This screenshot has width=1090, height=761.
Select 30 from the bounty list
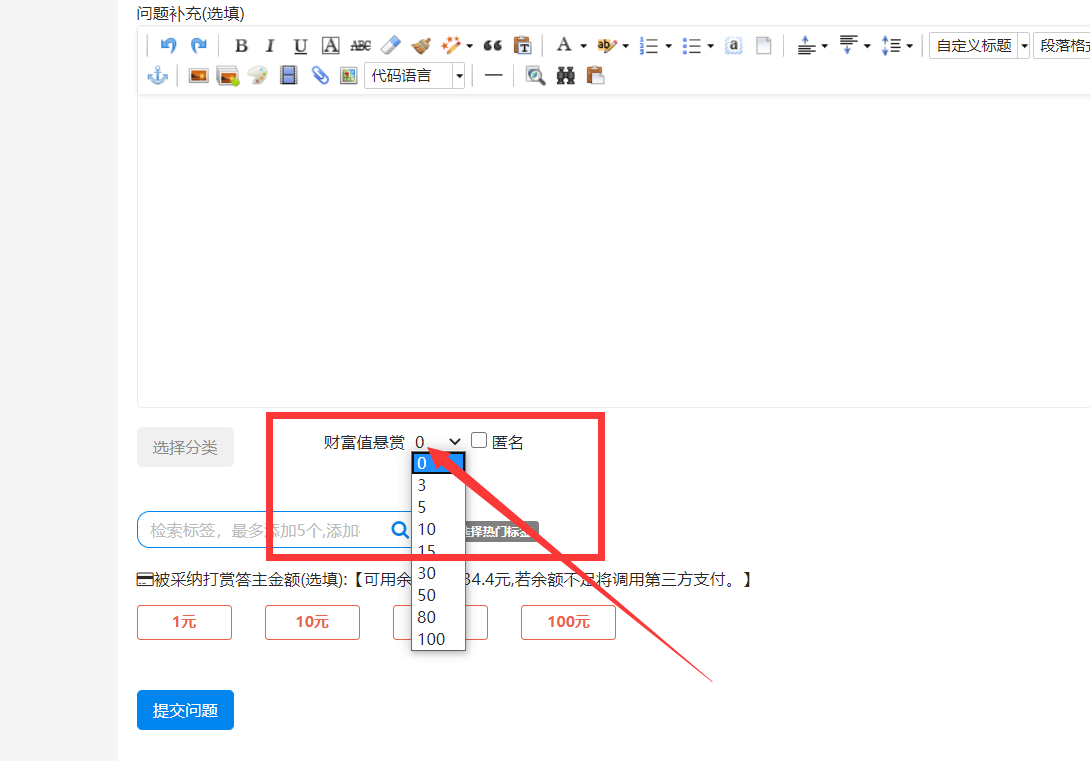[x=427, y=573]
